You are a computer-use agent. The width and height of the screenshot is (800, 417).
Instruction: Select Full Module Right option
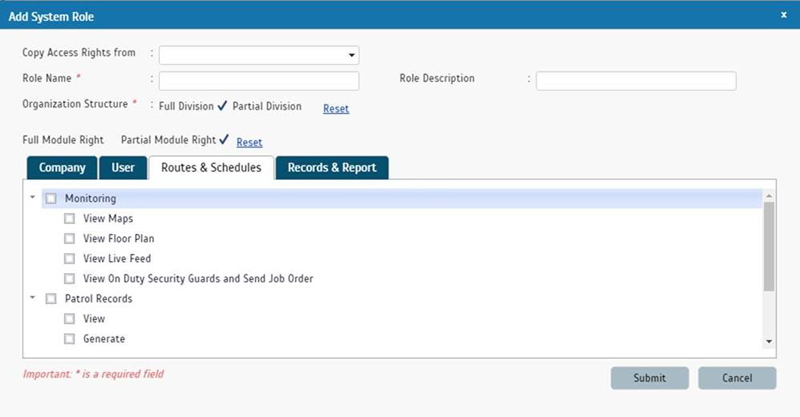pos(63,140)
